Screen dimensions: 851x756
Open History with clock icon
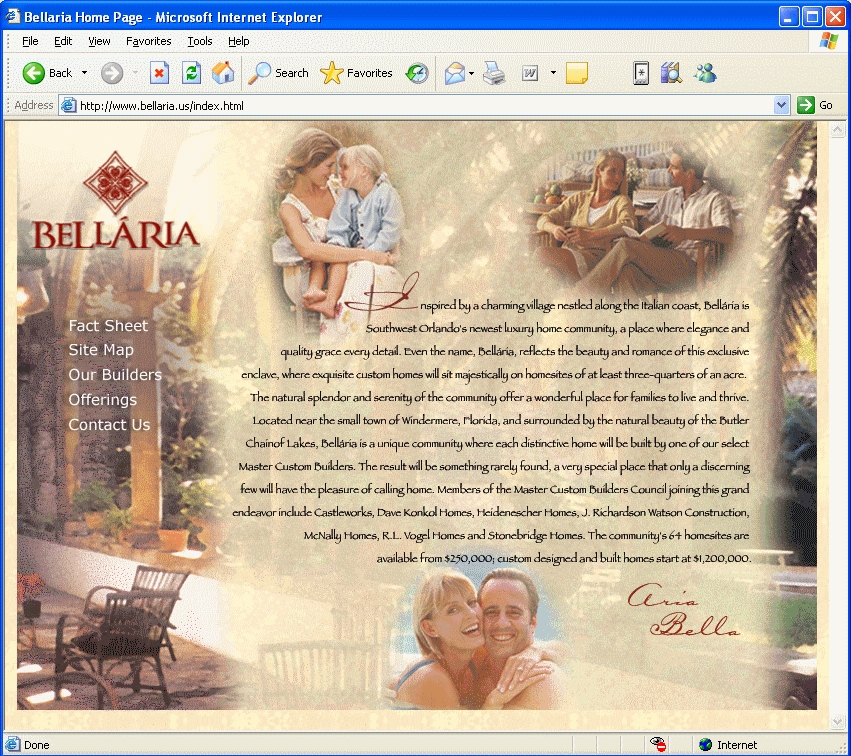(x=416, y=73)
